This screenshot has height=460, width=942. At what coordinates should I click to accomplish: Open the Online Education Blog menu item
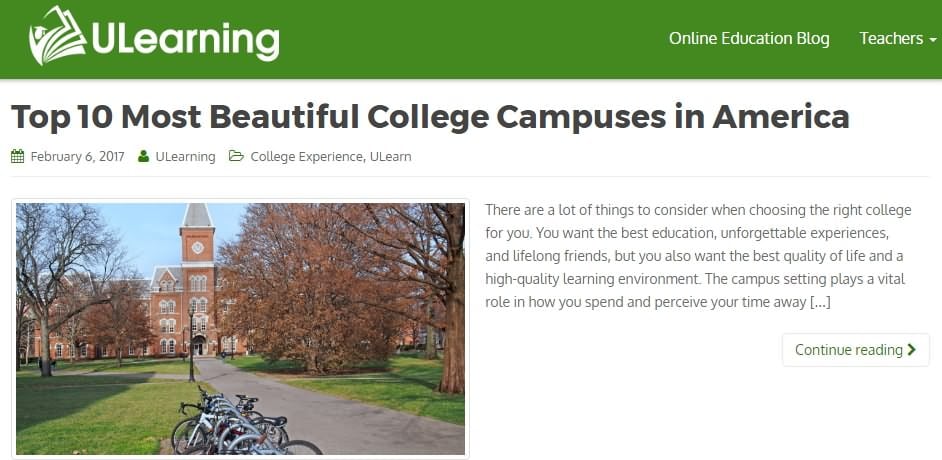(749, 38)
